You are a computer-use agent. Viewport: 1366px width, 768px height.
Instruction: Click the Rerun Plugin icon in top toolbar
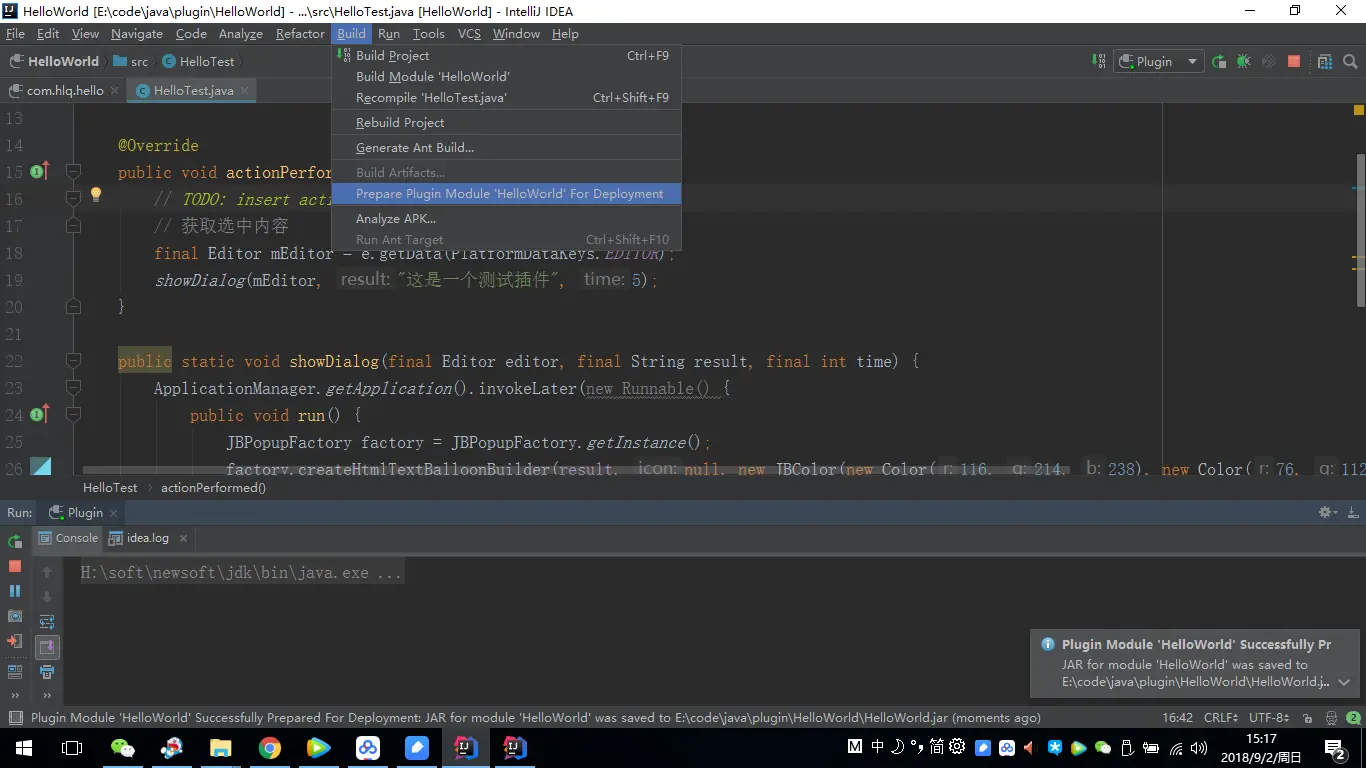(1218, 61)
